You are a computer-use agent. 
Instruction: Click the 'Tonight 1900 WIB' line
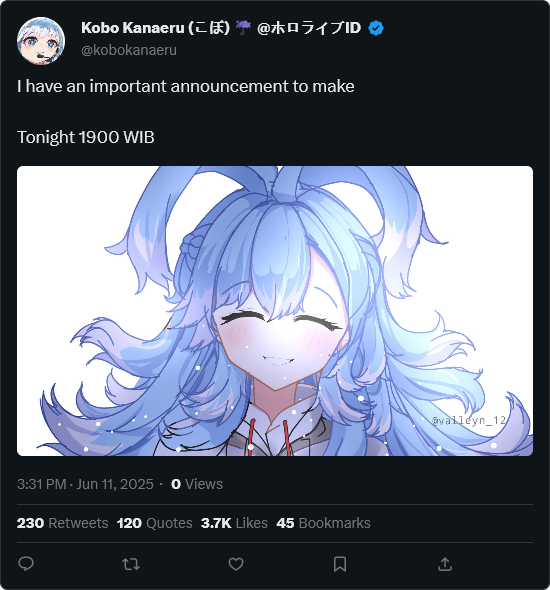[86, 137]
